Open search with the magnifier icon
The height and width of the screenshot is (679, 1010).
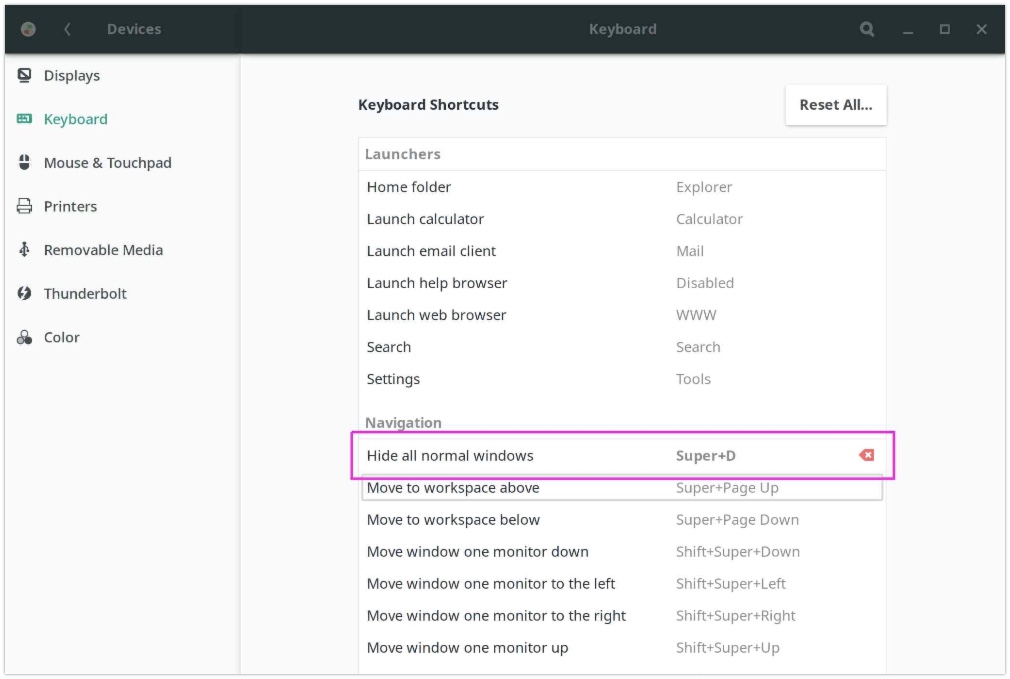(x=867, y=30)
